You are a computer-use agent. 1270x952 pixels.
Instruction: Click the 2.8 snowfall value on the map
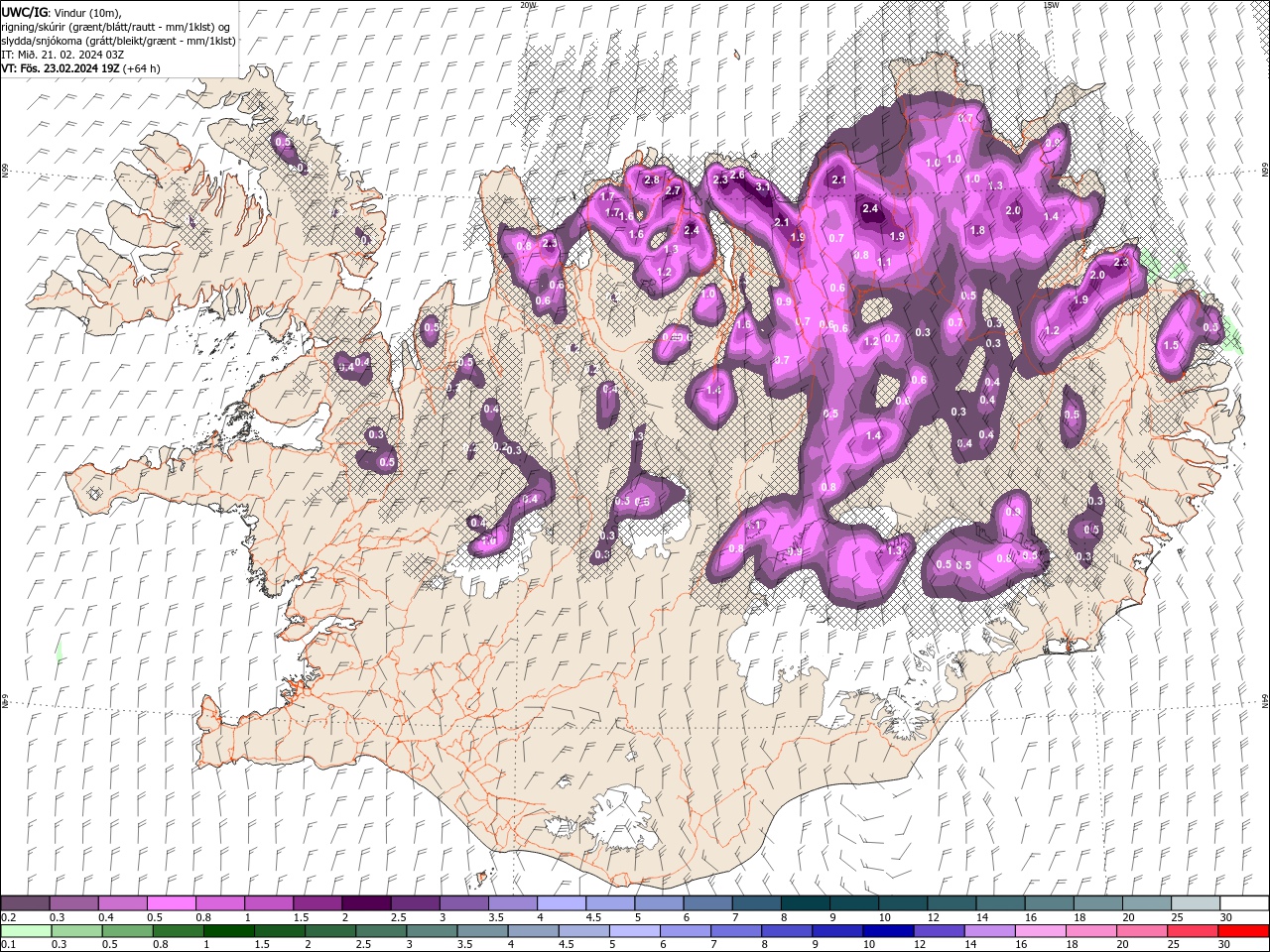(652, 179)
